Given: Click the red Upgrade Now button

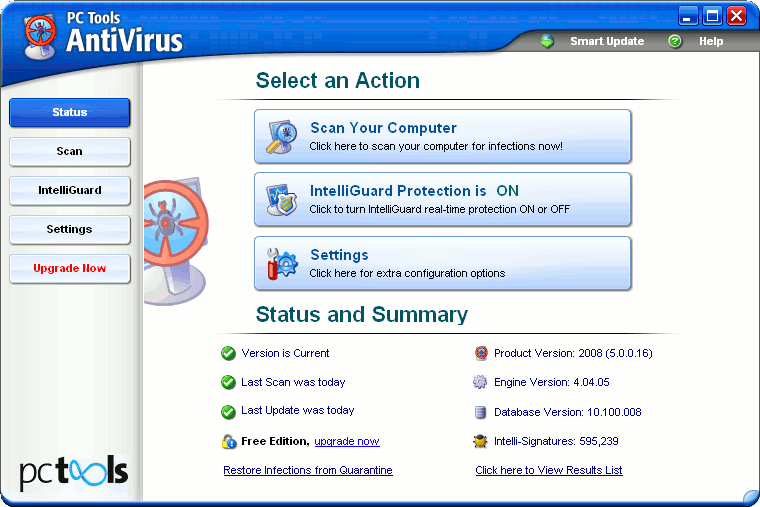Looking at the screenshot, I should point(70,269).
